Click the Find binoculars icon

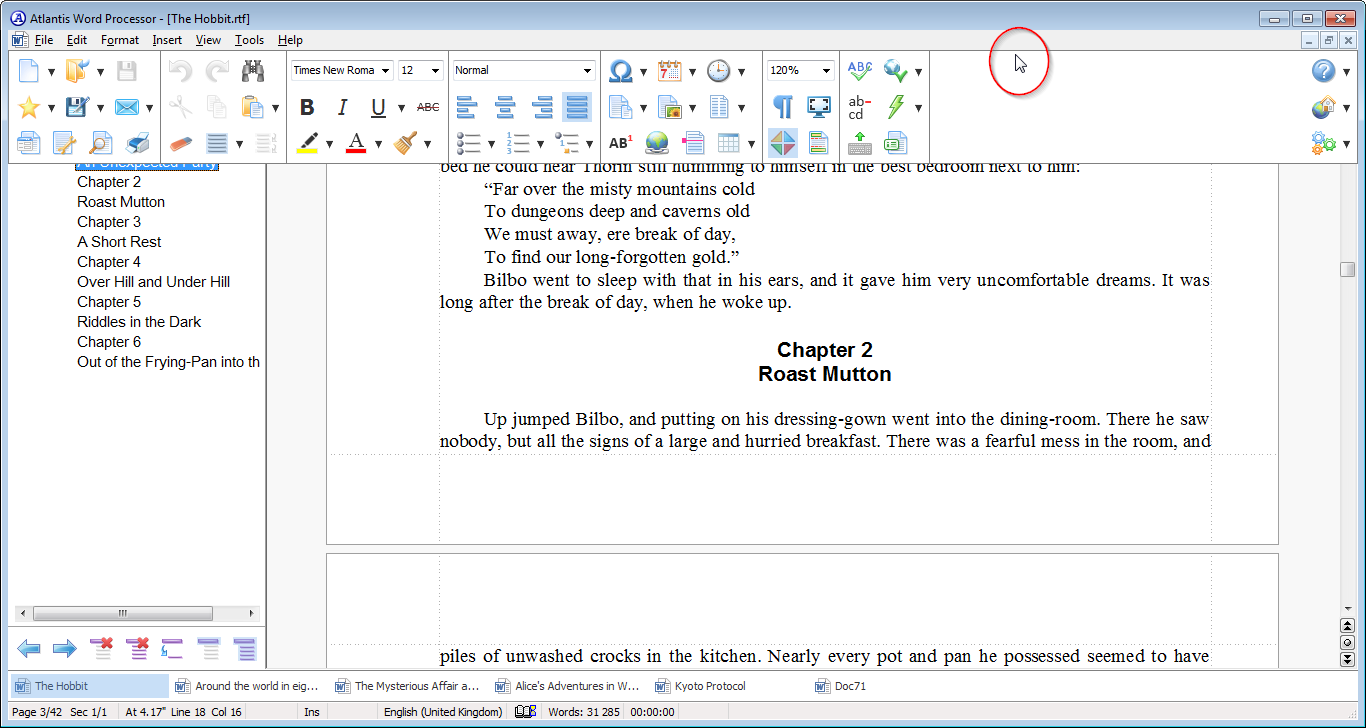(253, 71)
